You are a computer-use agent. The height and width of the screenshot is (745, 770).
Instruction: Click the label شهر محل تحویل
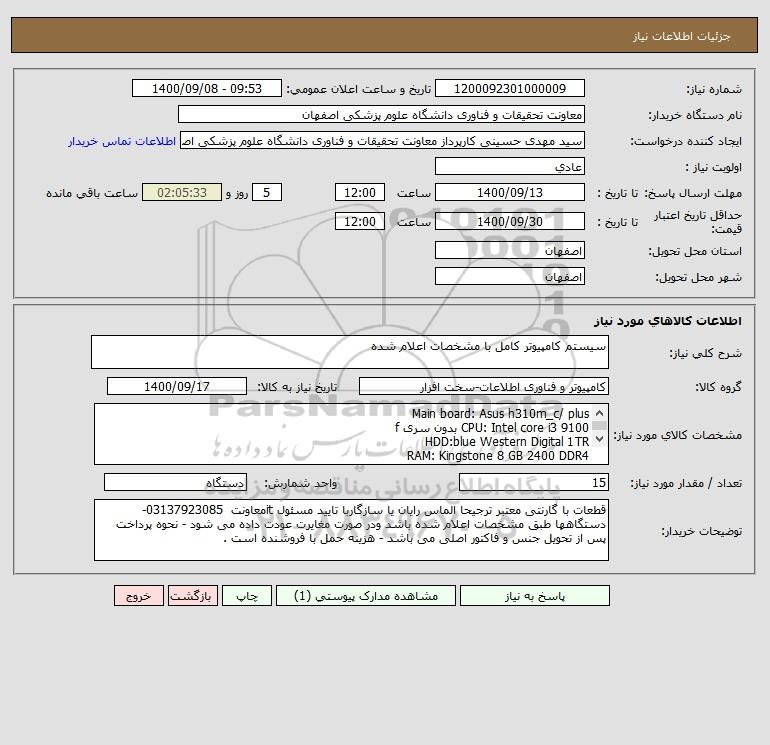tap(699, 277)
